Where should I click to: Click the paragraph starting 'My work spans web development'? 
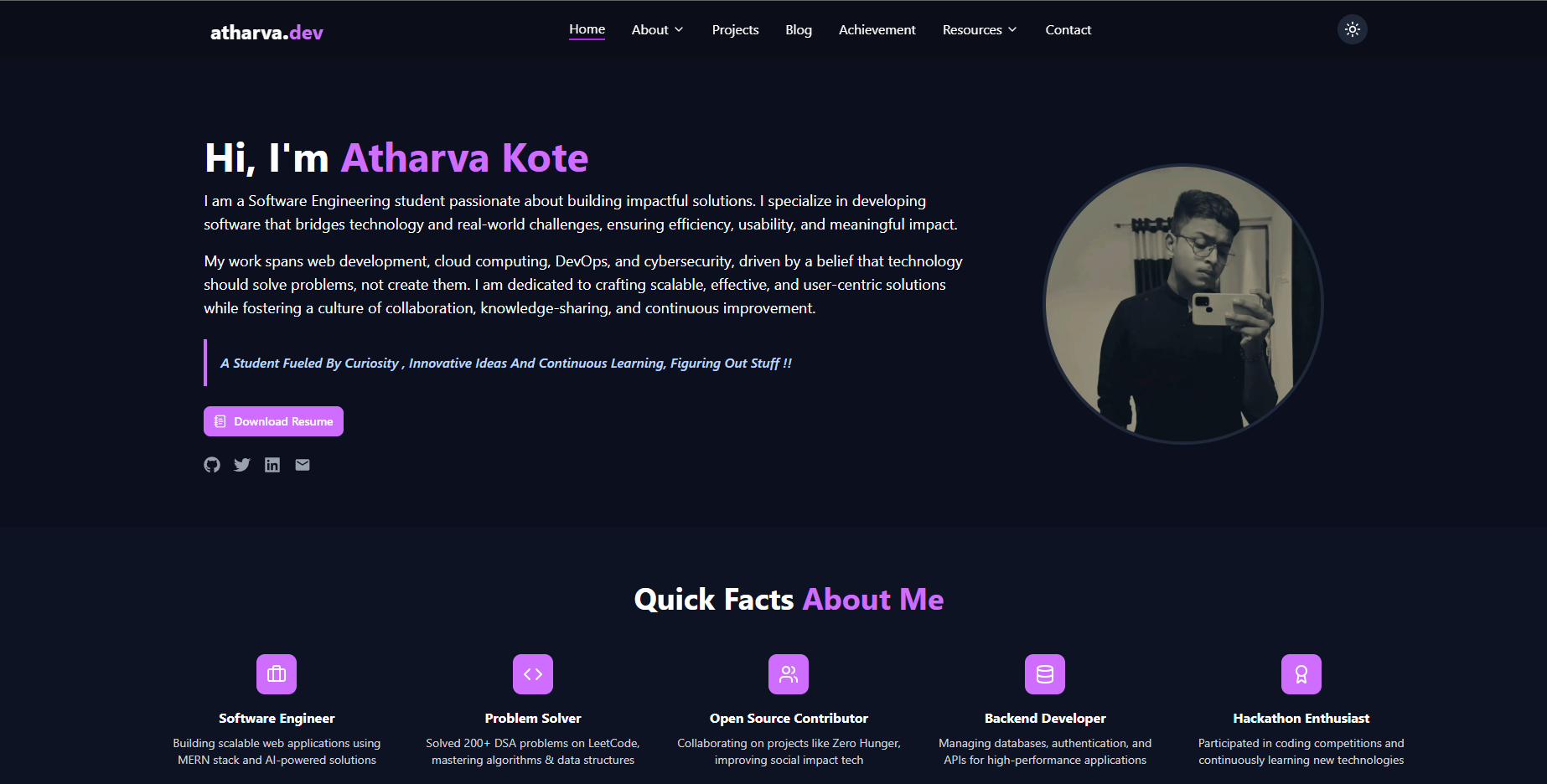click(583, 285)
